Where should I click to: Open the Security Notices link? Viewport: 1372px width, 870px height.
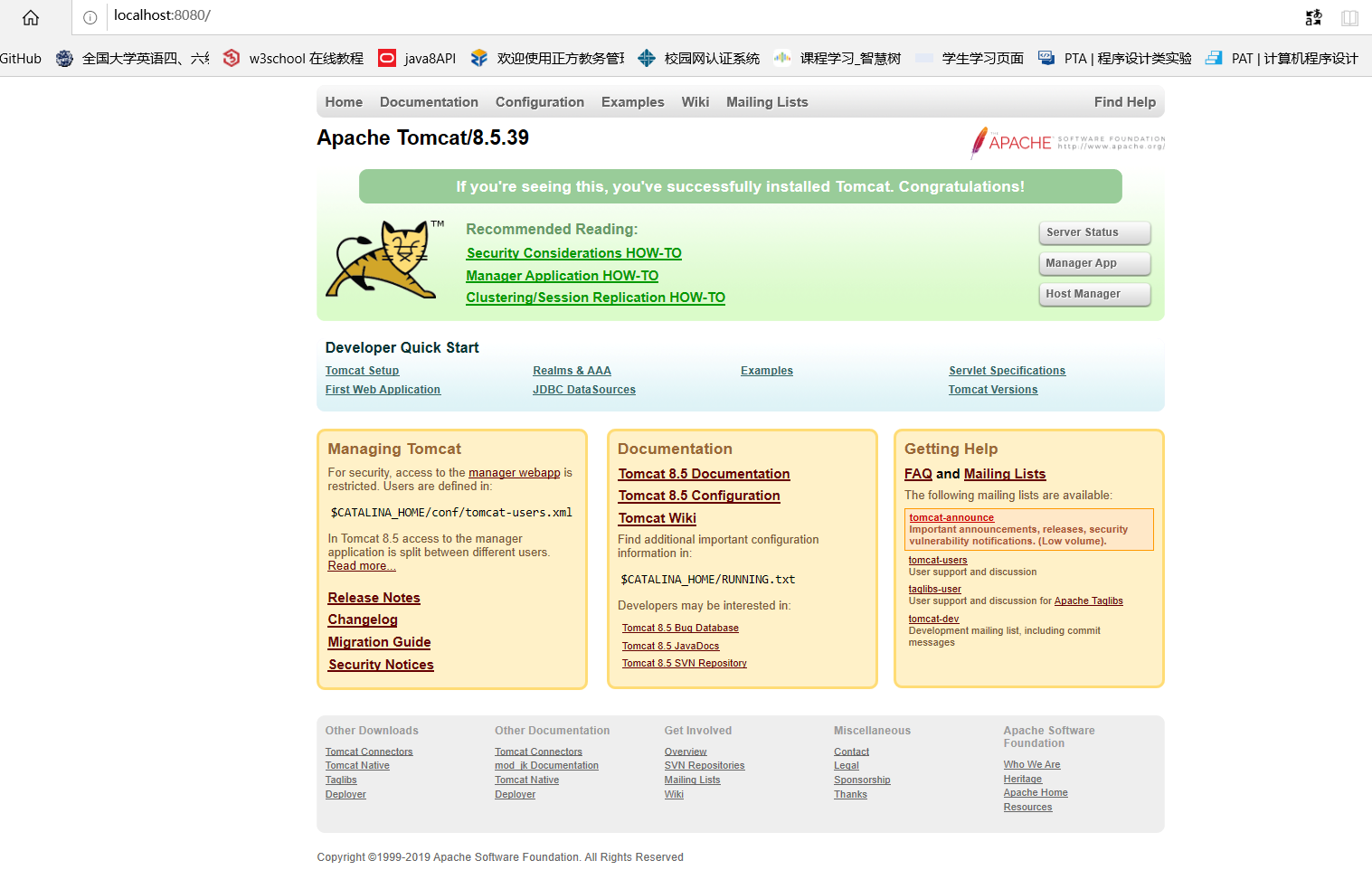[x=381, y=665]
